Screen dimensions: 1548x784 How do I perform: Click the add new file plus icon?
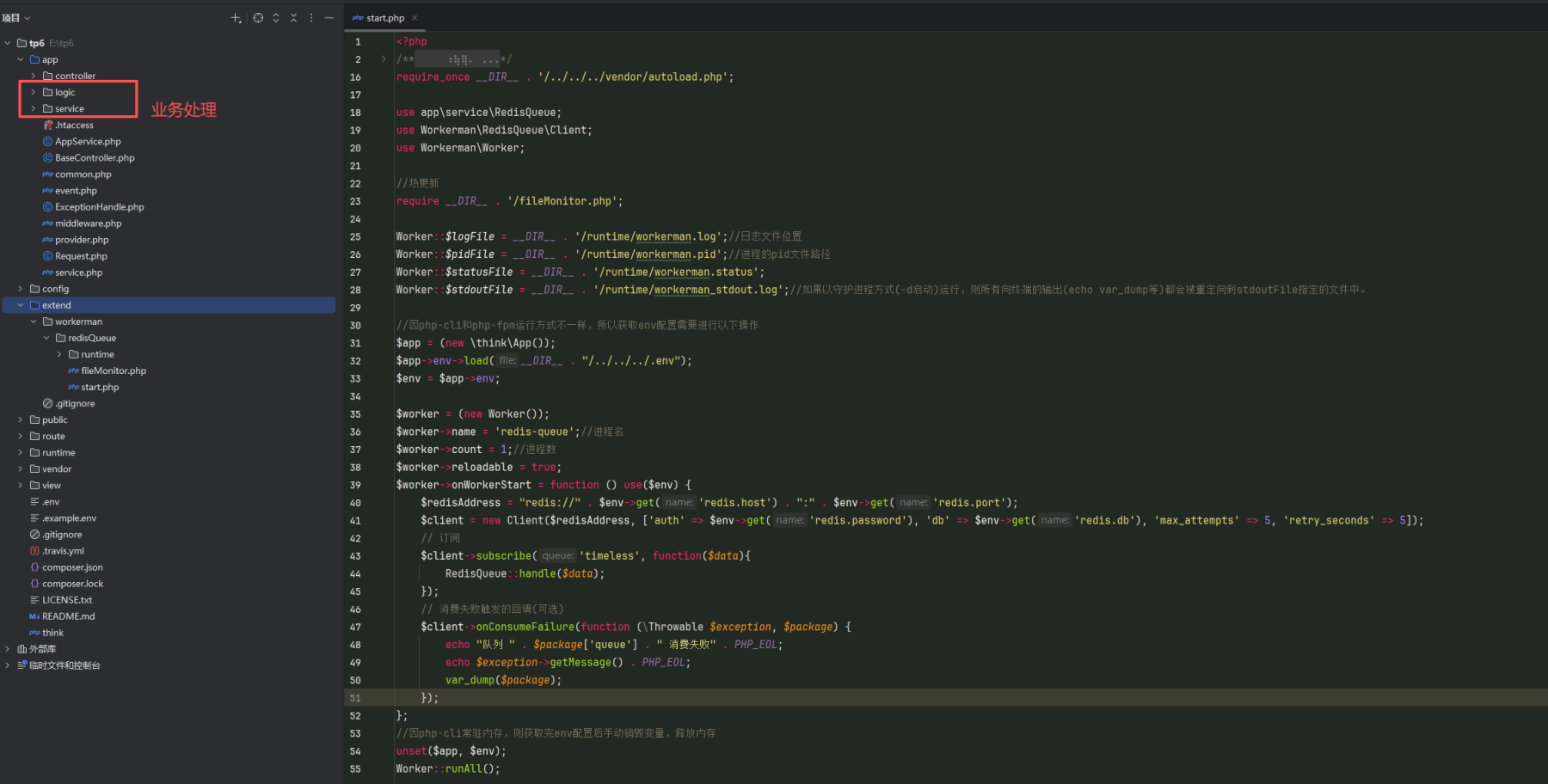(x=236, y=18)
